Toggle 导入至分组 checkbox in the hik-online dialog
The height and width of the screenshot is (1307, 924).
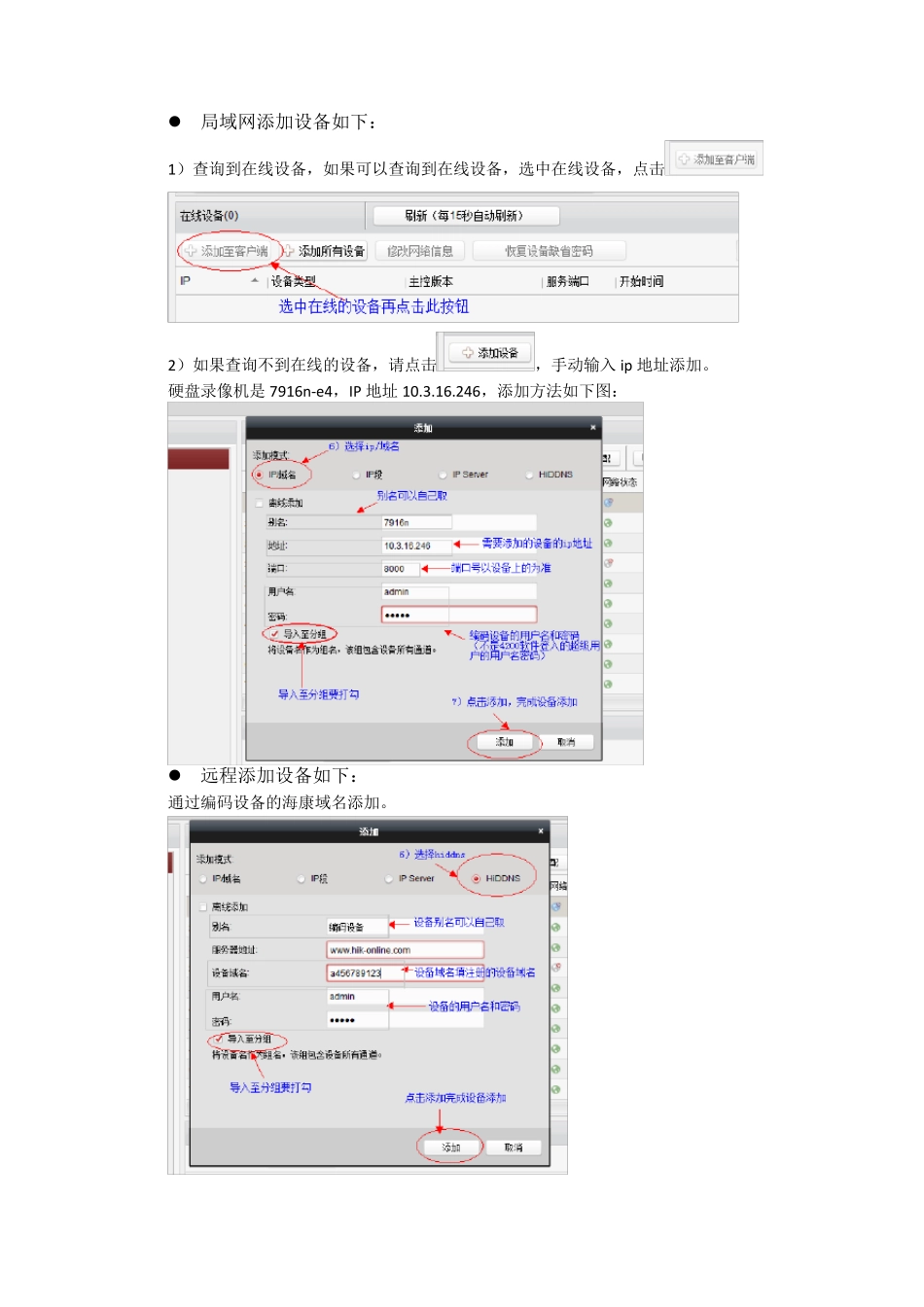pyautogui.click(x=219, y=1039)
